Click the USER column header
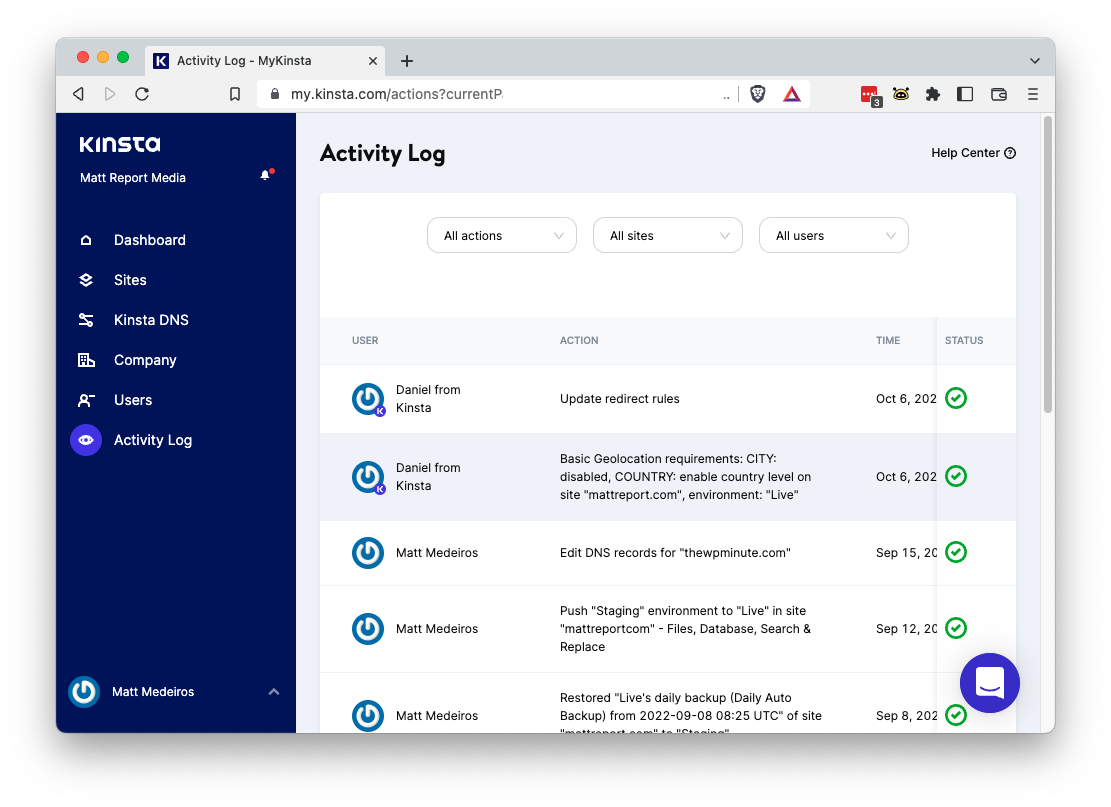Screen dimensions: 1111x807 pyautogui.click(x=365, y=341)
